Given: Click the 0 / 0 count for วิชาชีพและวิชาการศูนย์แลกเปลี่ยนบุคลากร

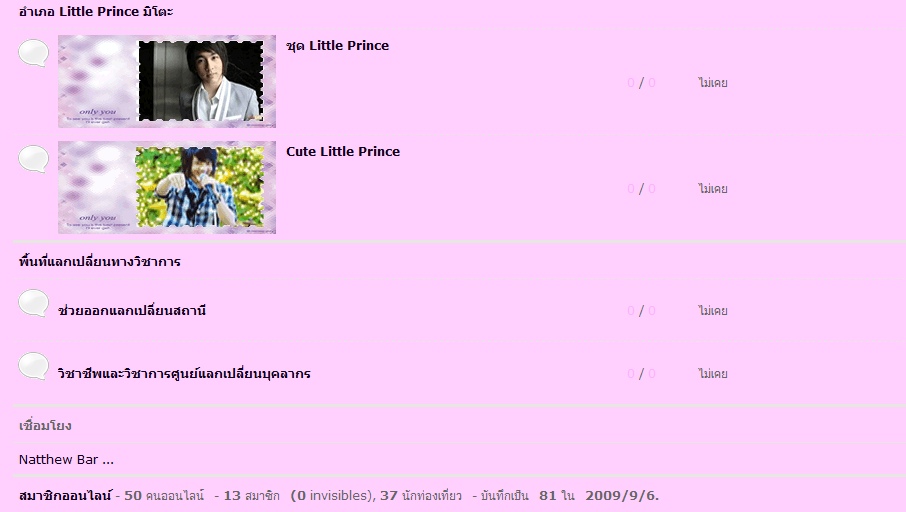Looking at the screenshot, I should click(x=641, y=374).
